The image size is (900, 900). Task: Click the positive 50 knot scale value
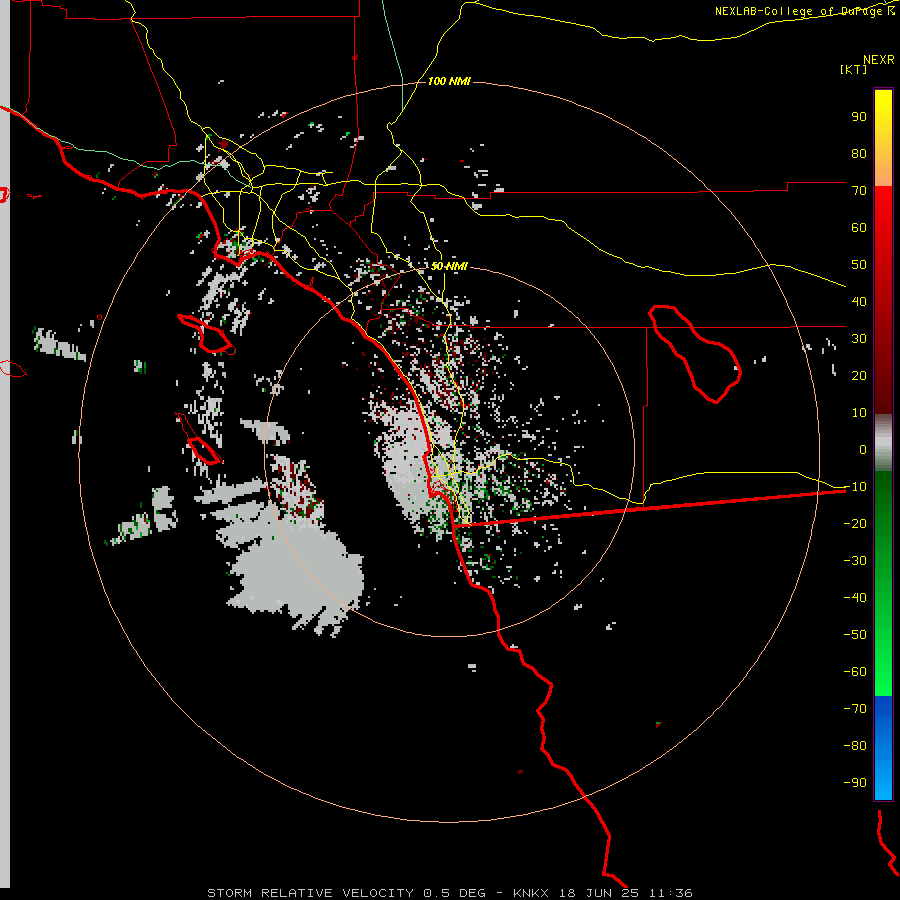(x=859, y=265)
